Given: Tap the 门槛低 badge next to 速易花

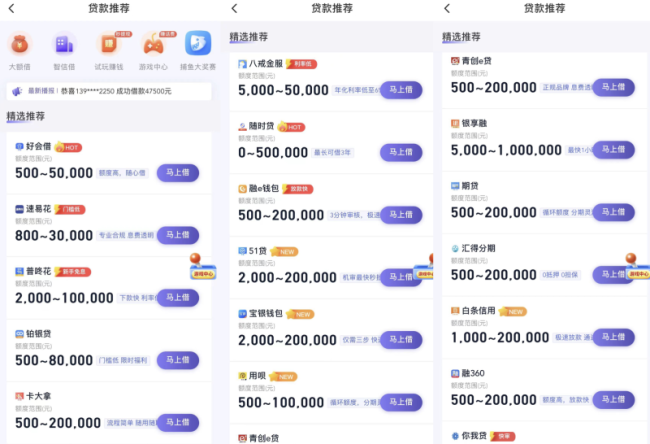Looking at the screenshot, I should coord(70,209).
